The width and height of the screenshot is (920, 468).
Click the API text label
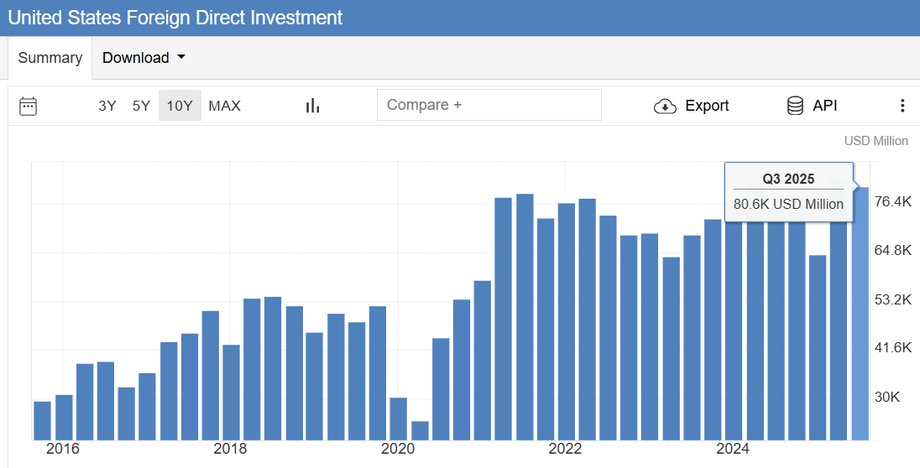point(825,106)
